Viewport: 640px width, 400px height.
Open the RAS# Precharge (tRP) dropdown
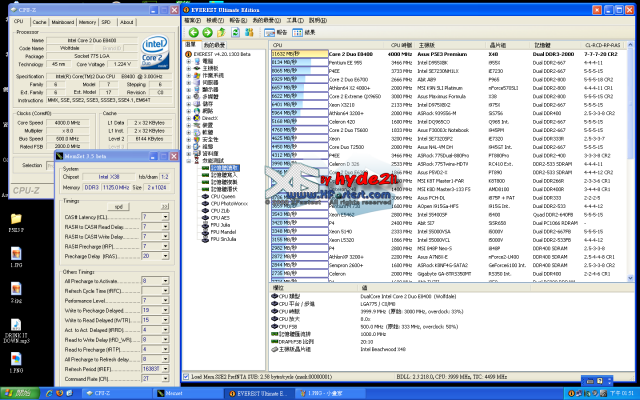[x=165, y=246]
